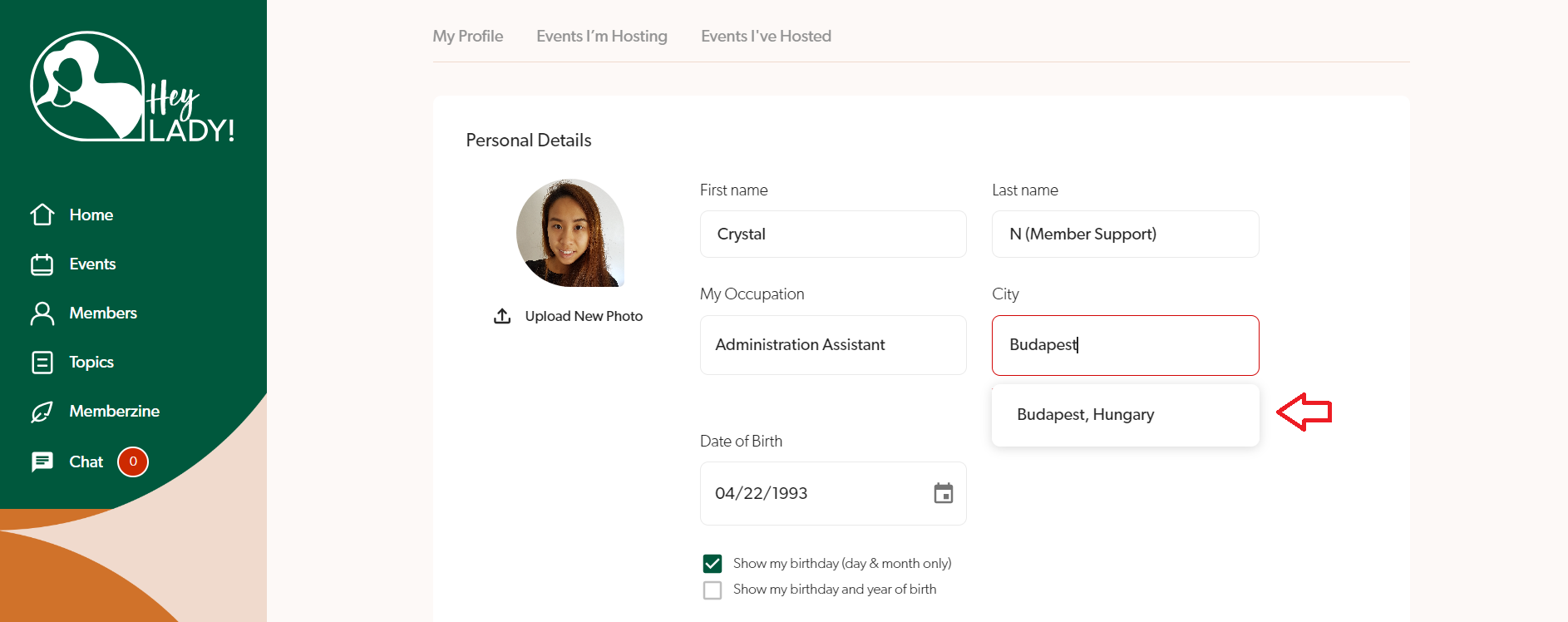Viewport: 1568px width, 622px height.
Task: Enable Show my birthday and year of birth
Action: tap(713, 590)
